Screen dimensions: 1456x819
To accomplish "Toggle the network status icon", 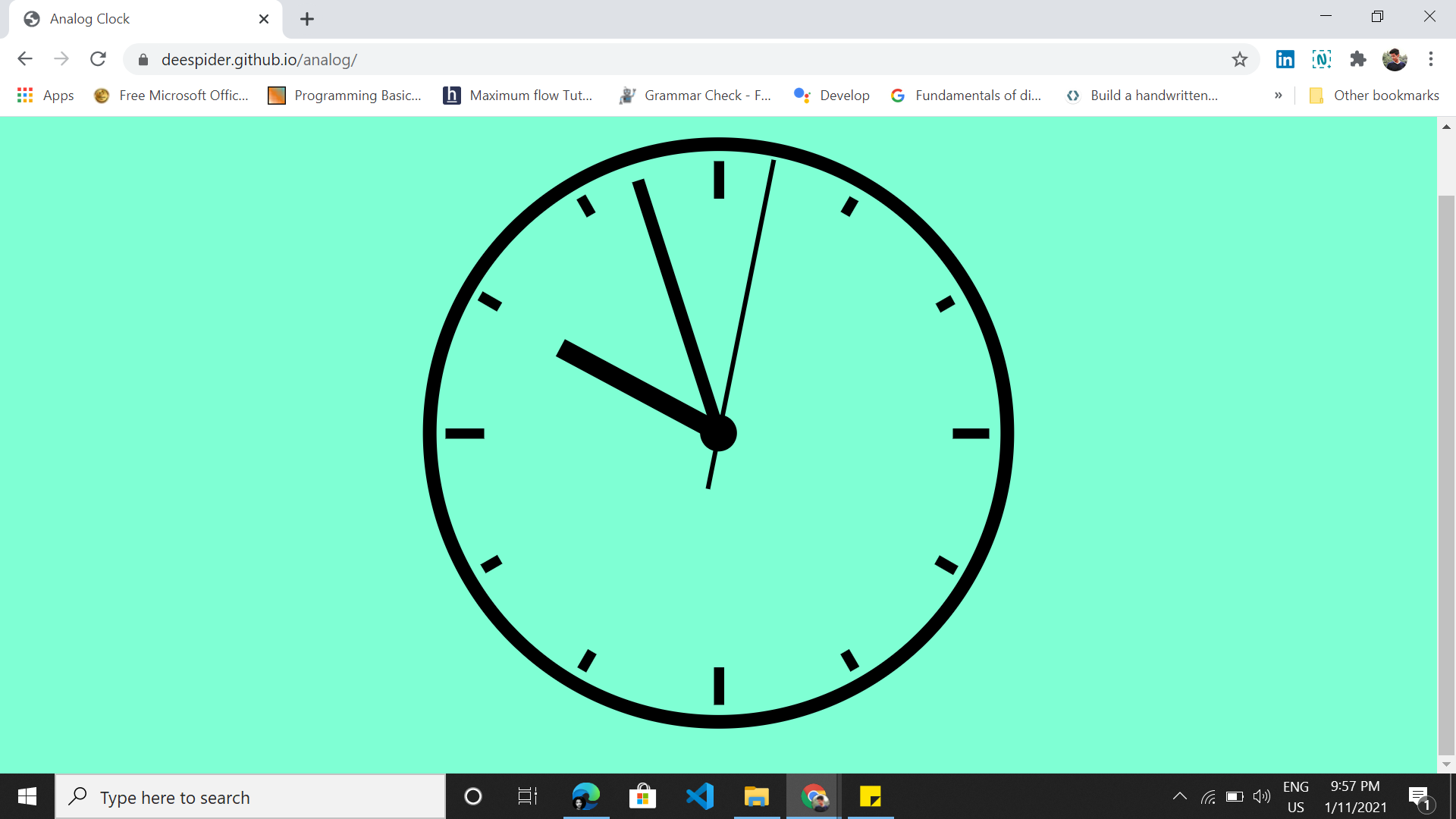I will pyautogui.click(x=1209, y=796).
